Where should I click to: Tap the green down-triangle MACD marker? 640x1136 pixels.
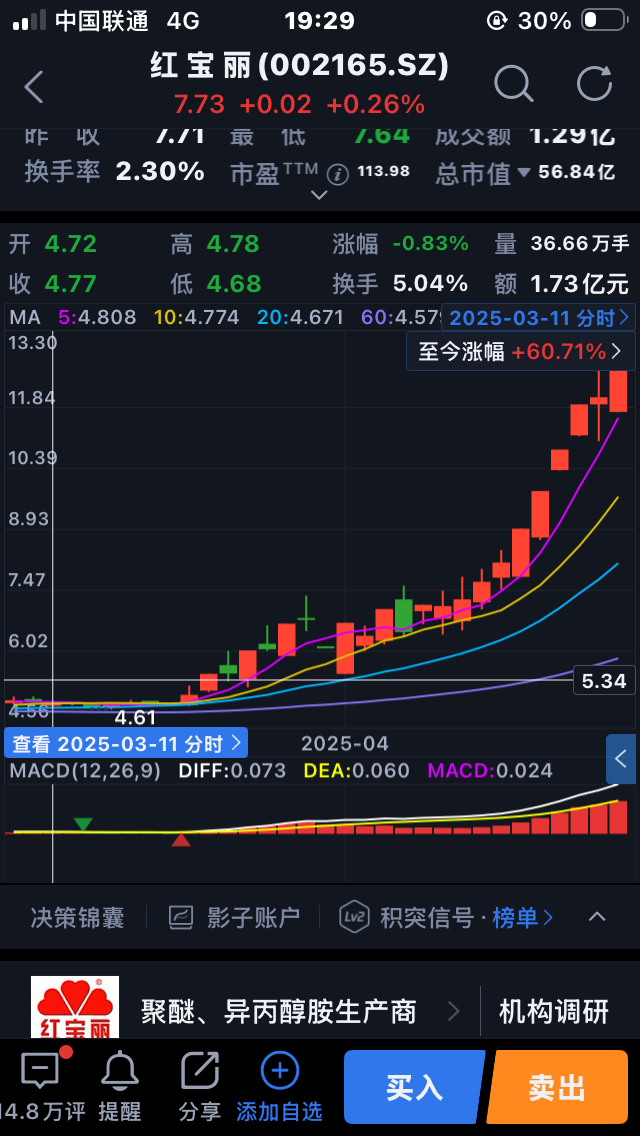83,824
